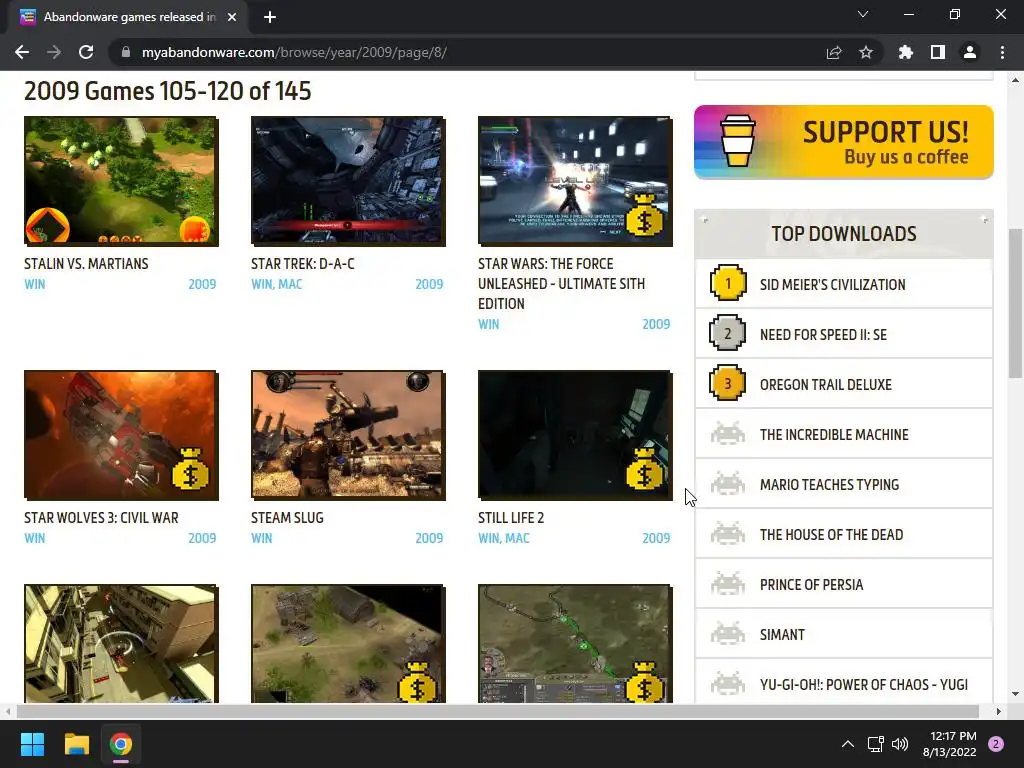Click the forward navigation arrow
This screenshot has height=768, width=1024.
(x=54, y=52)
